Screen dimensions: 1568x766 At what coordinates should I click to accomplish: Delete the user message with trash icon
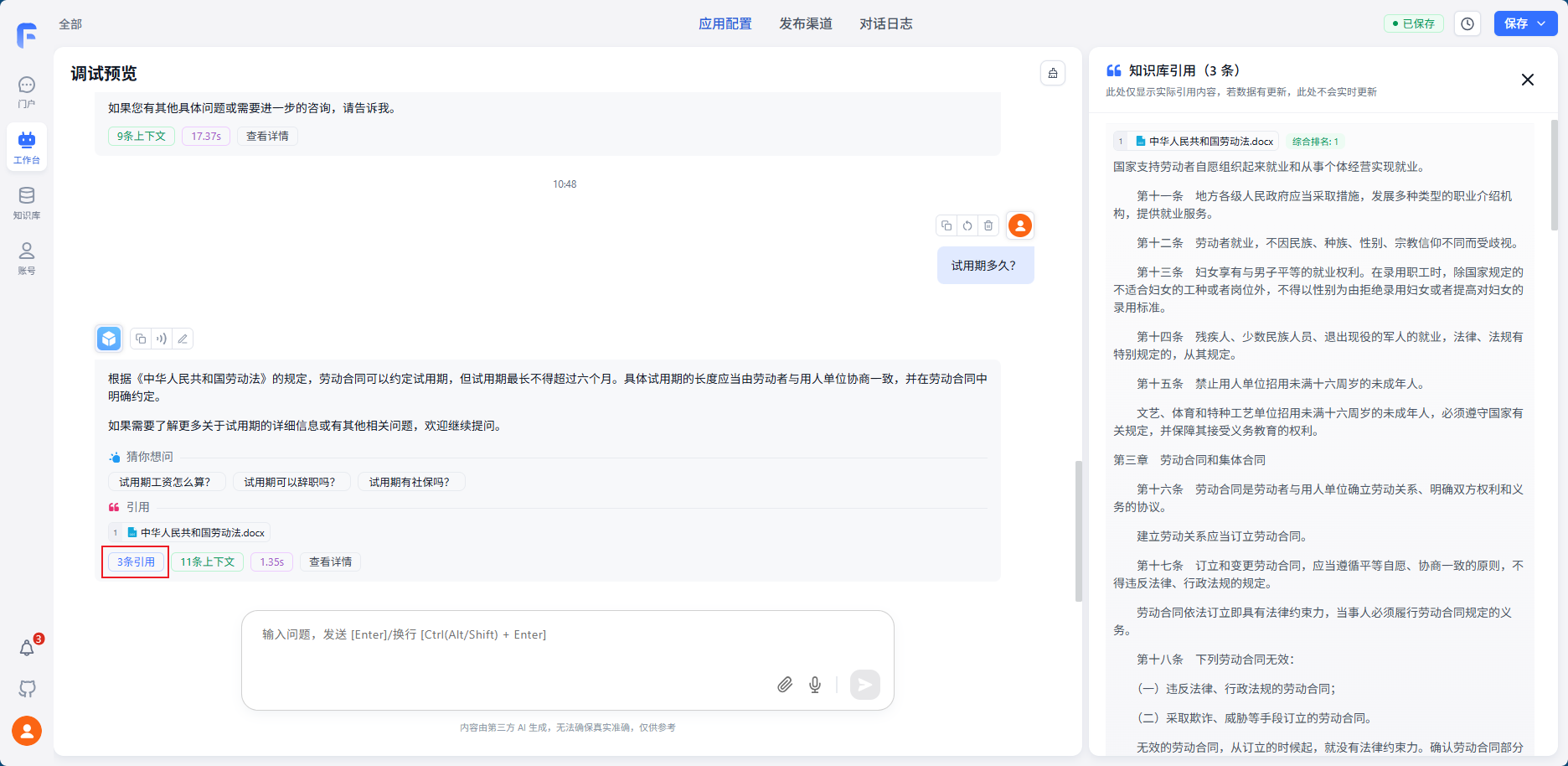point(988,225)
